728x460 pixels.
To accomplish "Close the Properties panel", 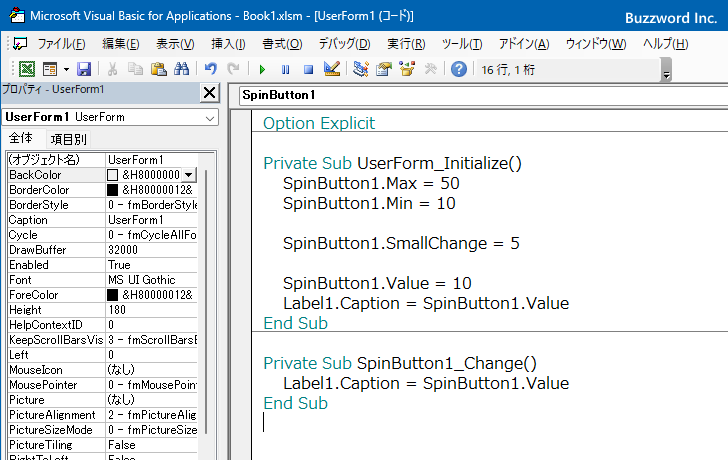I will coord(209,93).
